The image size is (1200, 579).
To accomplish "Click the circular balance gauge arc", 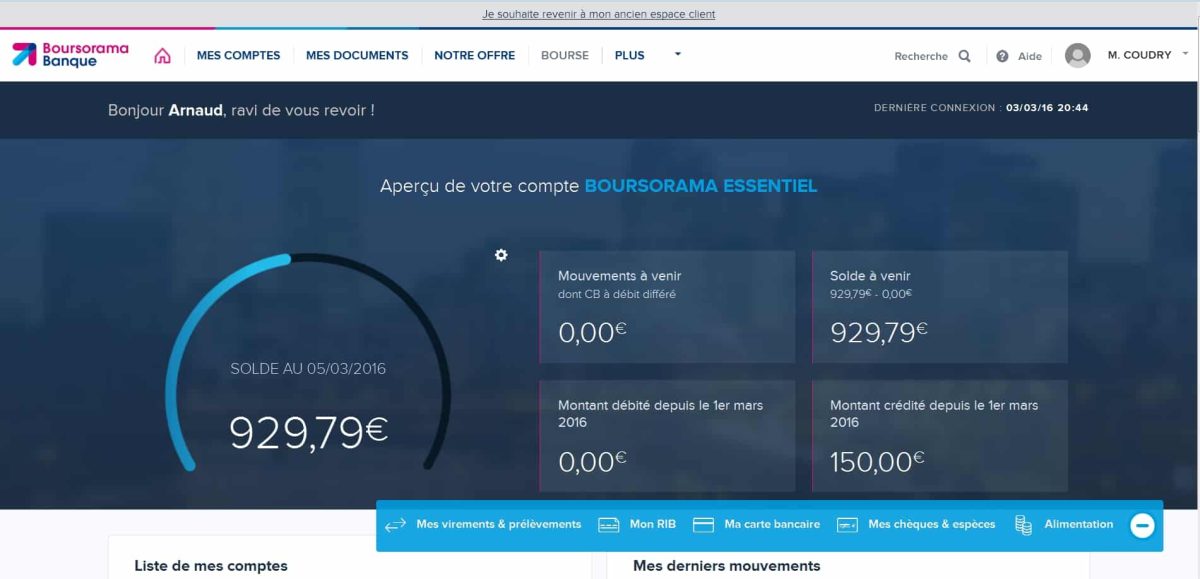I will click(307, 362).
